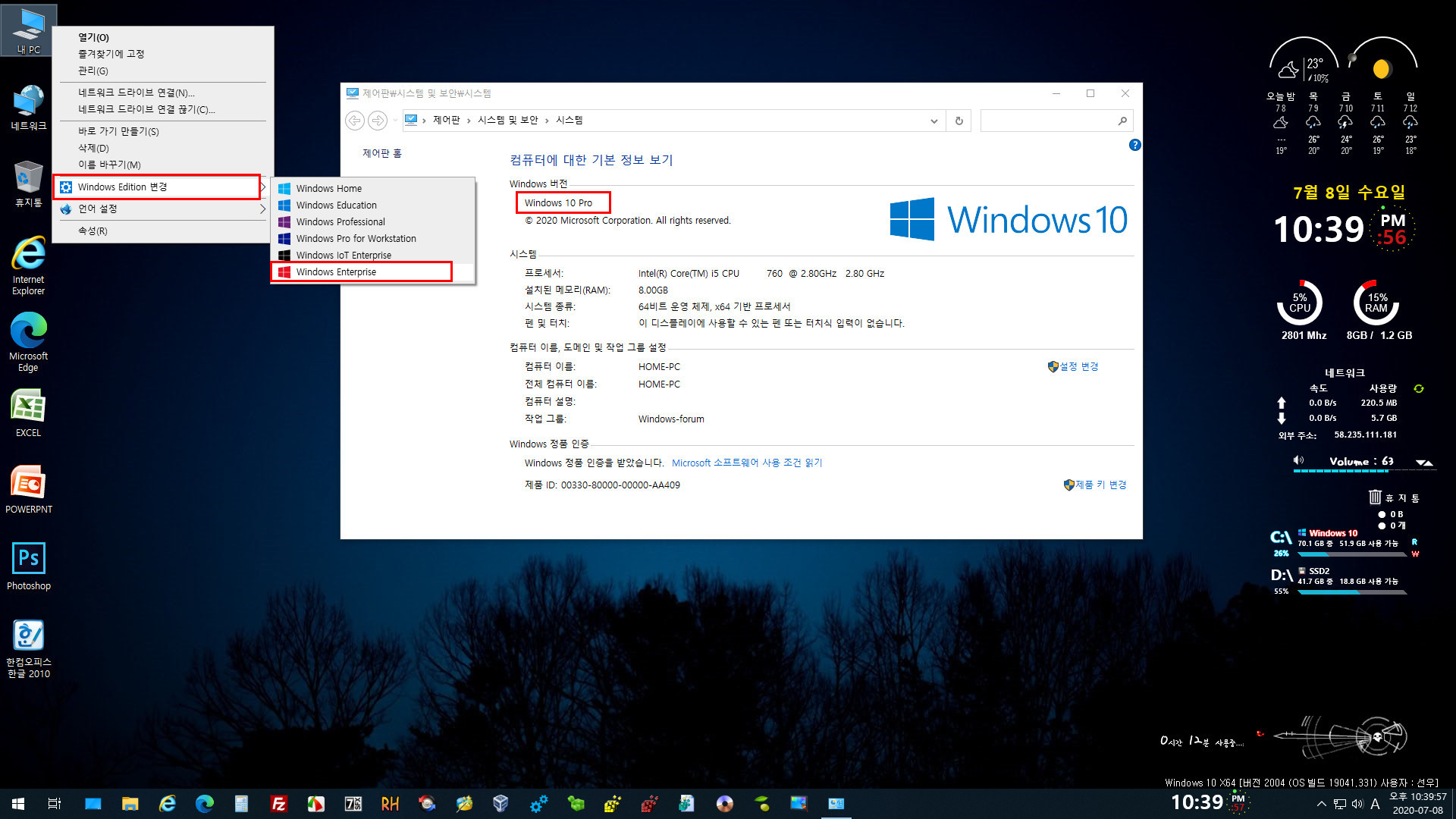1456x819 pixels.
Task: Open the EXCEL desktop shortcut
Action: point(29,413)
